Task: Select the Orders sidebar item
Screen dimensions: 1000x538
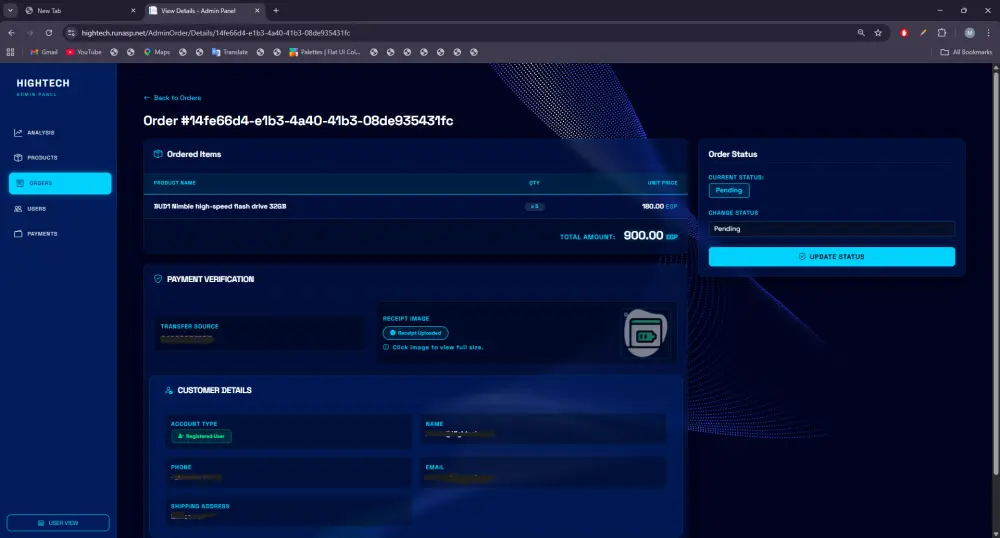Action: [60, 183]
